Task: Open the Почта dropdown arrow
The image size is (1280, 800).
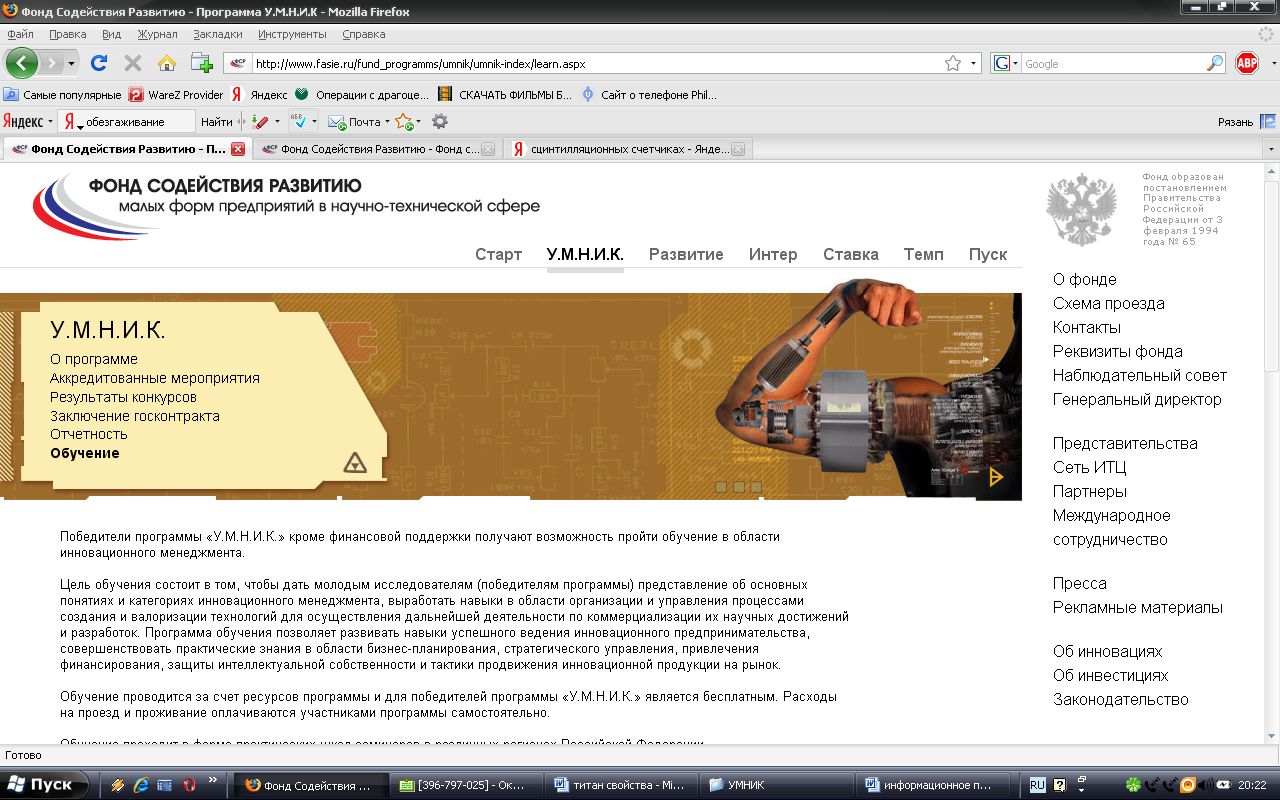Action: point(385,122)
